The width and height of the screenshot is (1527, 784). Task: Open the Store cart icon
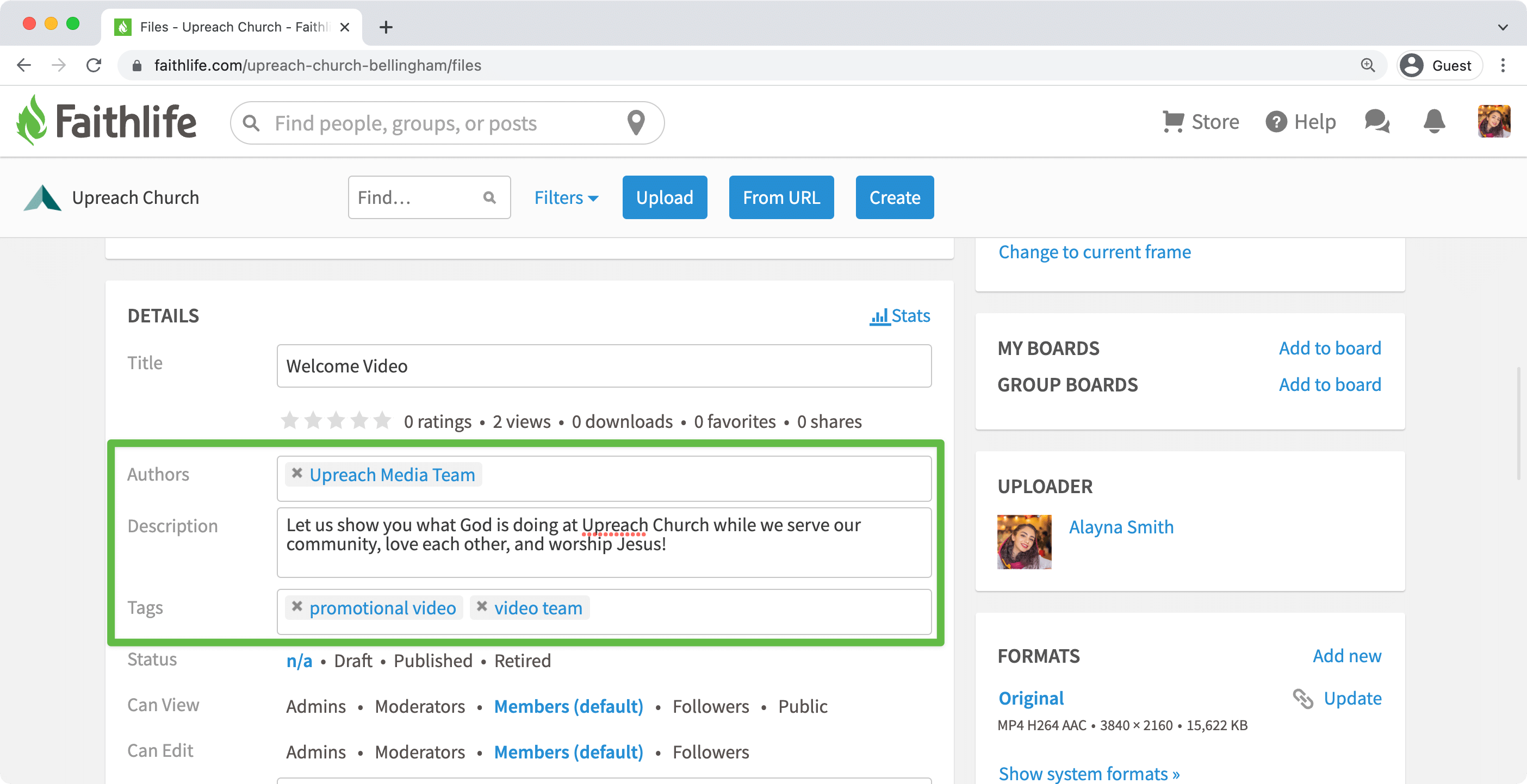click(x=1172, y=121)
